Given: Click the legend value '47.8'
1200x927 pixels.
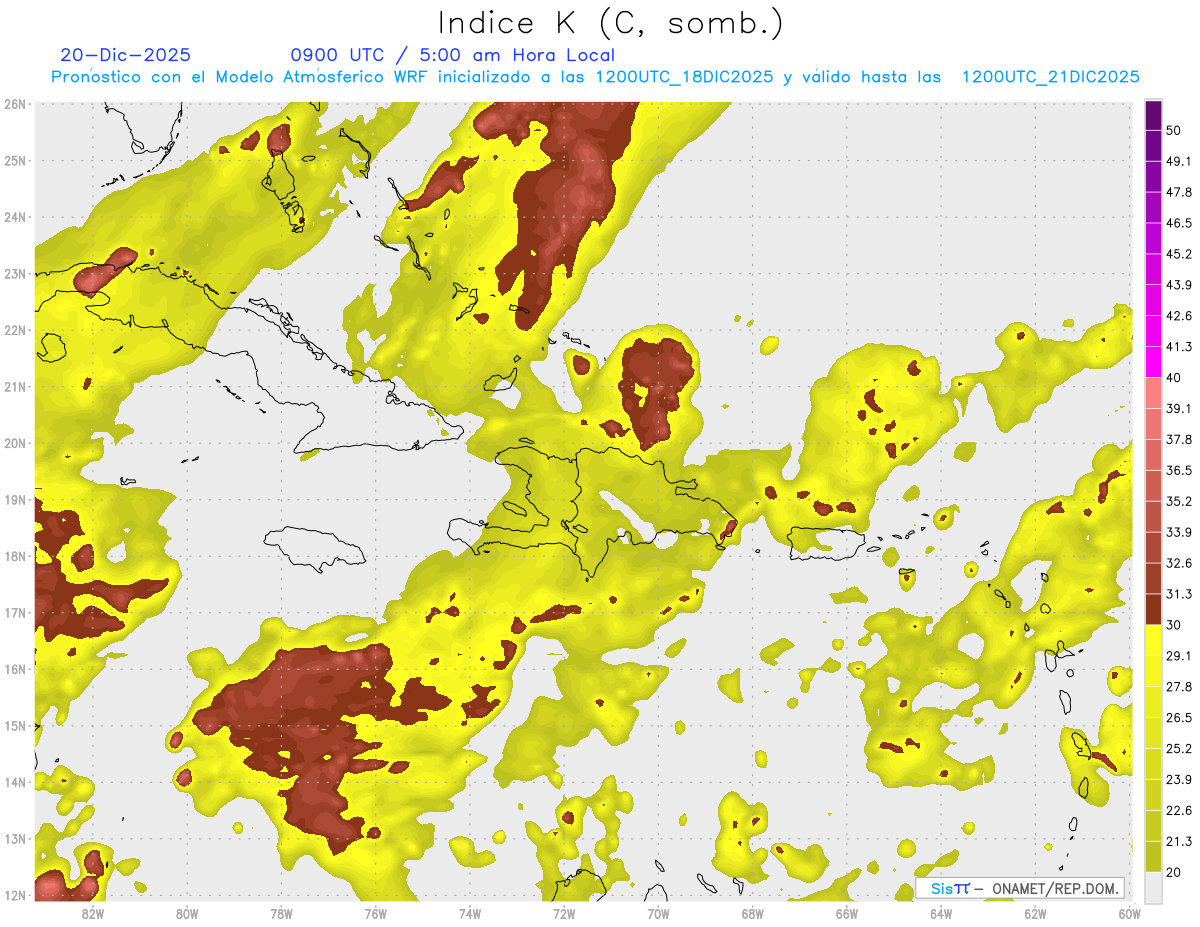Looking at the screenshot, I should (x=1179, y=192).
